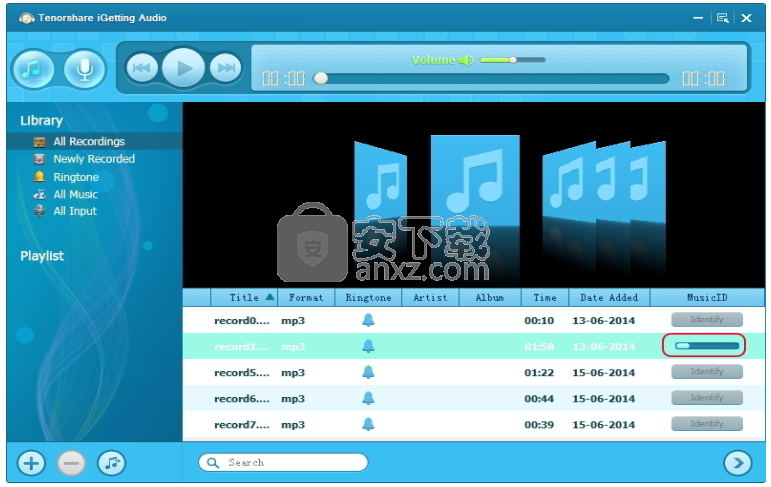Select the center album cover thumbnail
The width and height of the screenshot is (771, 487).
[475, 182]
